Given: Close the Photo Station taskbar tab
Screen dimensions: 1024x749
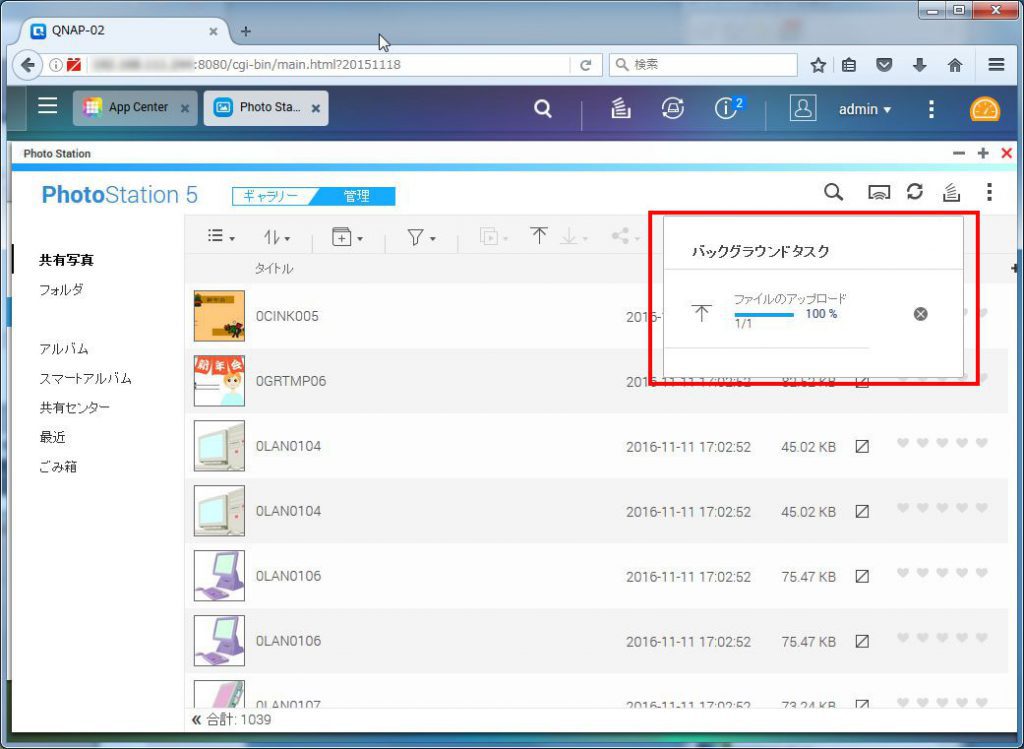Looking at the screenshot, I should 315,108.
